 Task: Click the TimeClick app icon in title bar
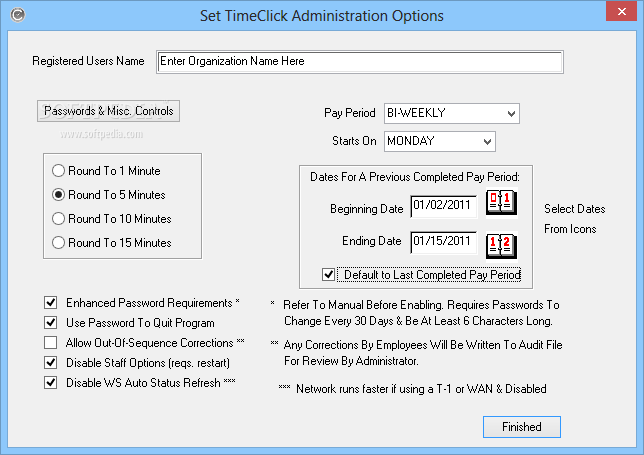pos(18,15)
